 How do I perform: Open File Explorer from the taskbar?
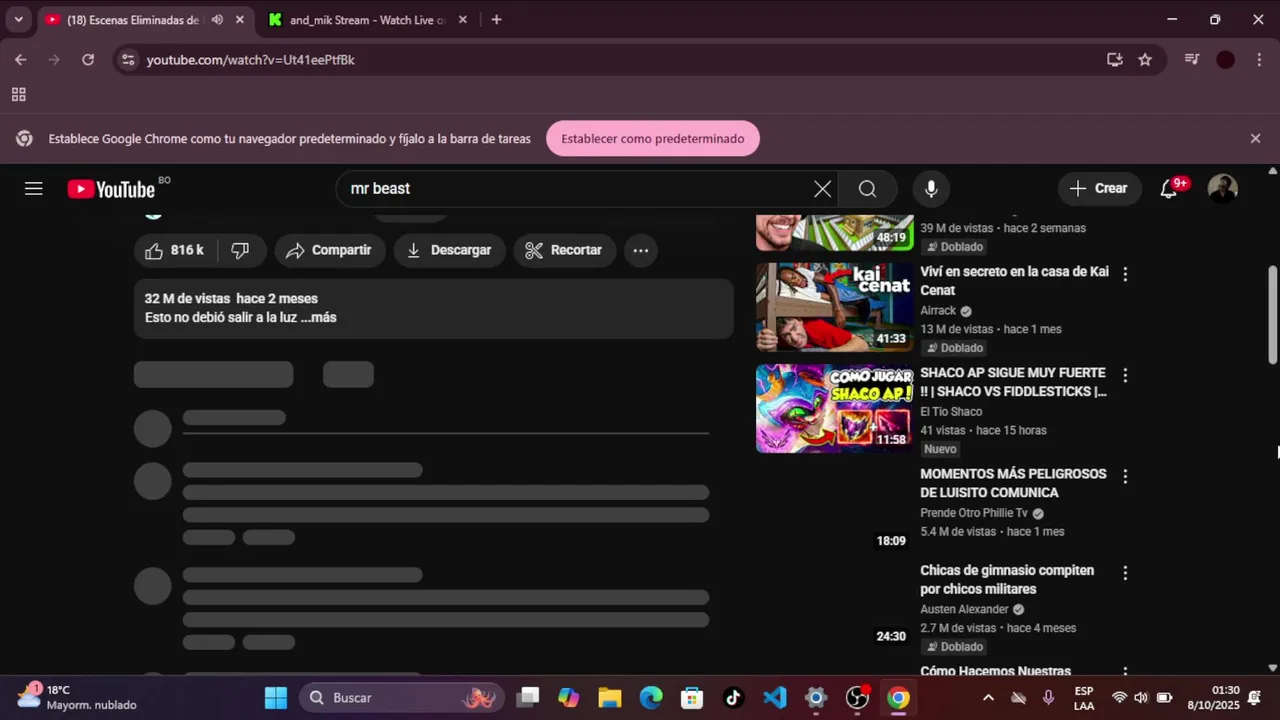click(x=610, y=698)
